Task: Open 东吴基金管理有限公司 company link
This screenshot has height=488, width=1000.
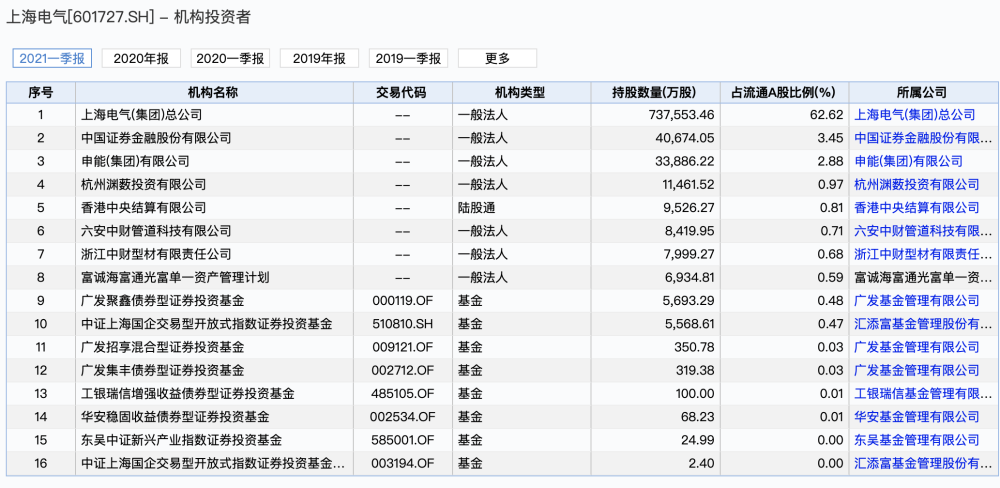Action: (x=916, y=440)
